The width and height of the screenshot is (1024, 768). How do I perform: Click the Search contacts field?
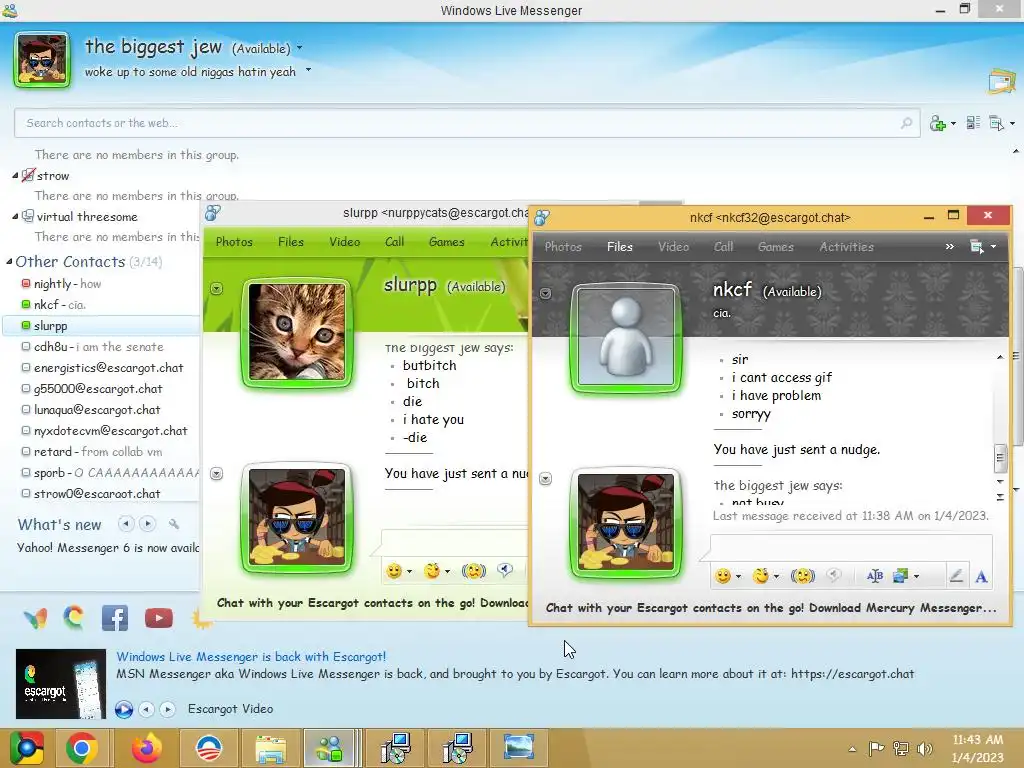coord(467,123)
